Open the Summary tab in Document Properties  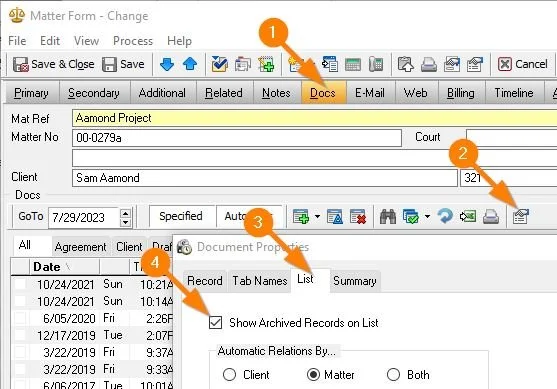click(355, 281)
